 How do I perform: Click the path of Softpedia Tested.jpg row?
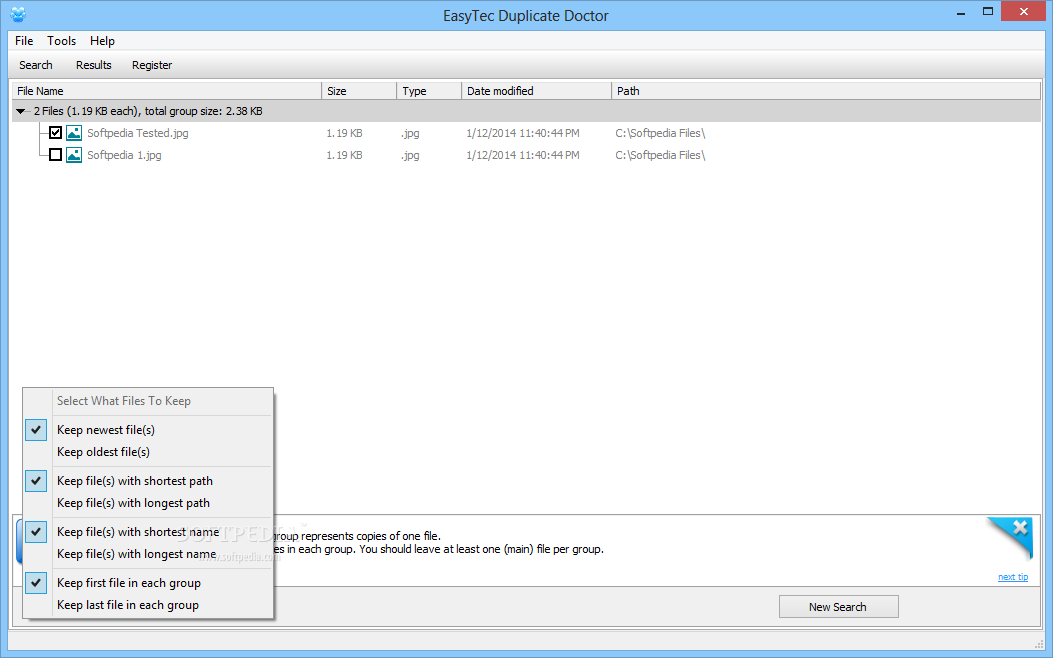click(660, 133)
